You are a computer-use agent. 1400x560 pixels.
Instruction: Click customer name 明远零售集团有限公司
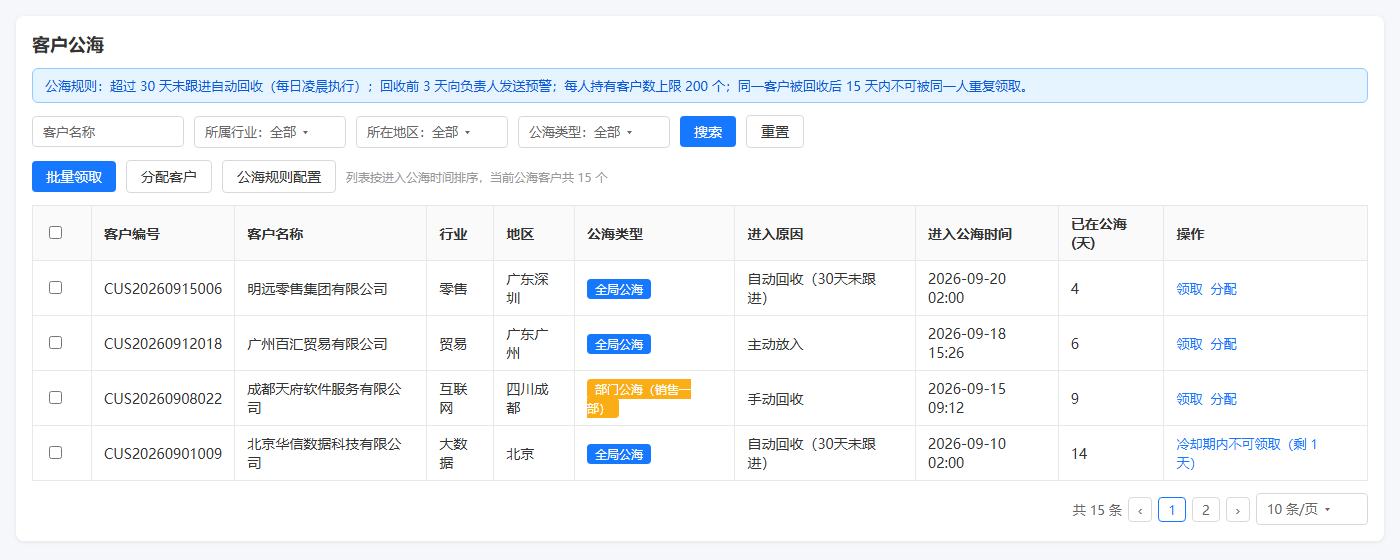[317, 289]
